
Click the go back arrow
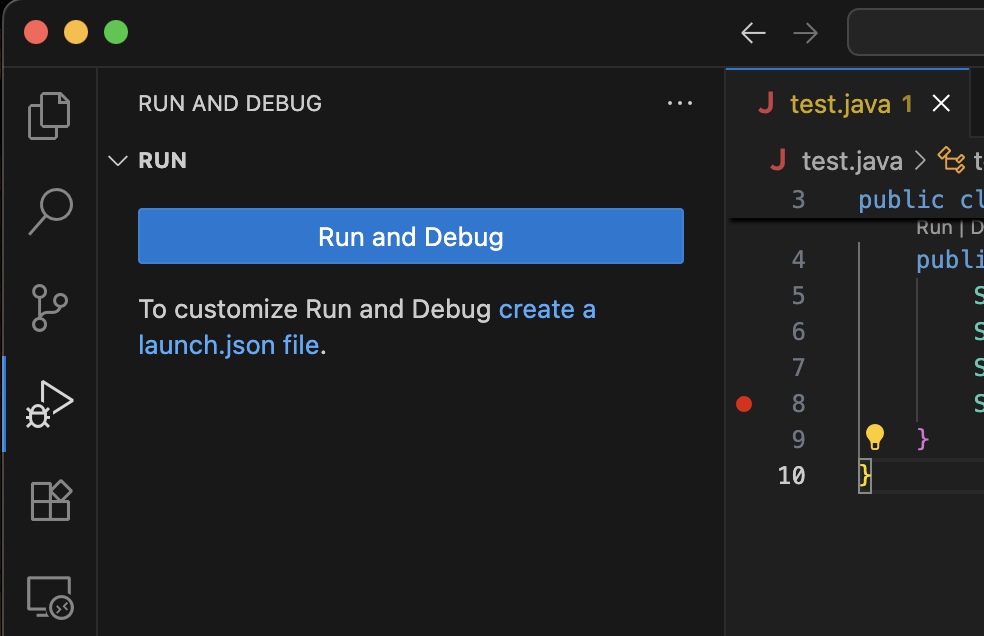753,33
